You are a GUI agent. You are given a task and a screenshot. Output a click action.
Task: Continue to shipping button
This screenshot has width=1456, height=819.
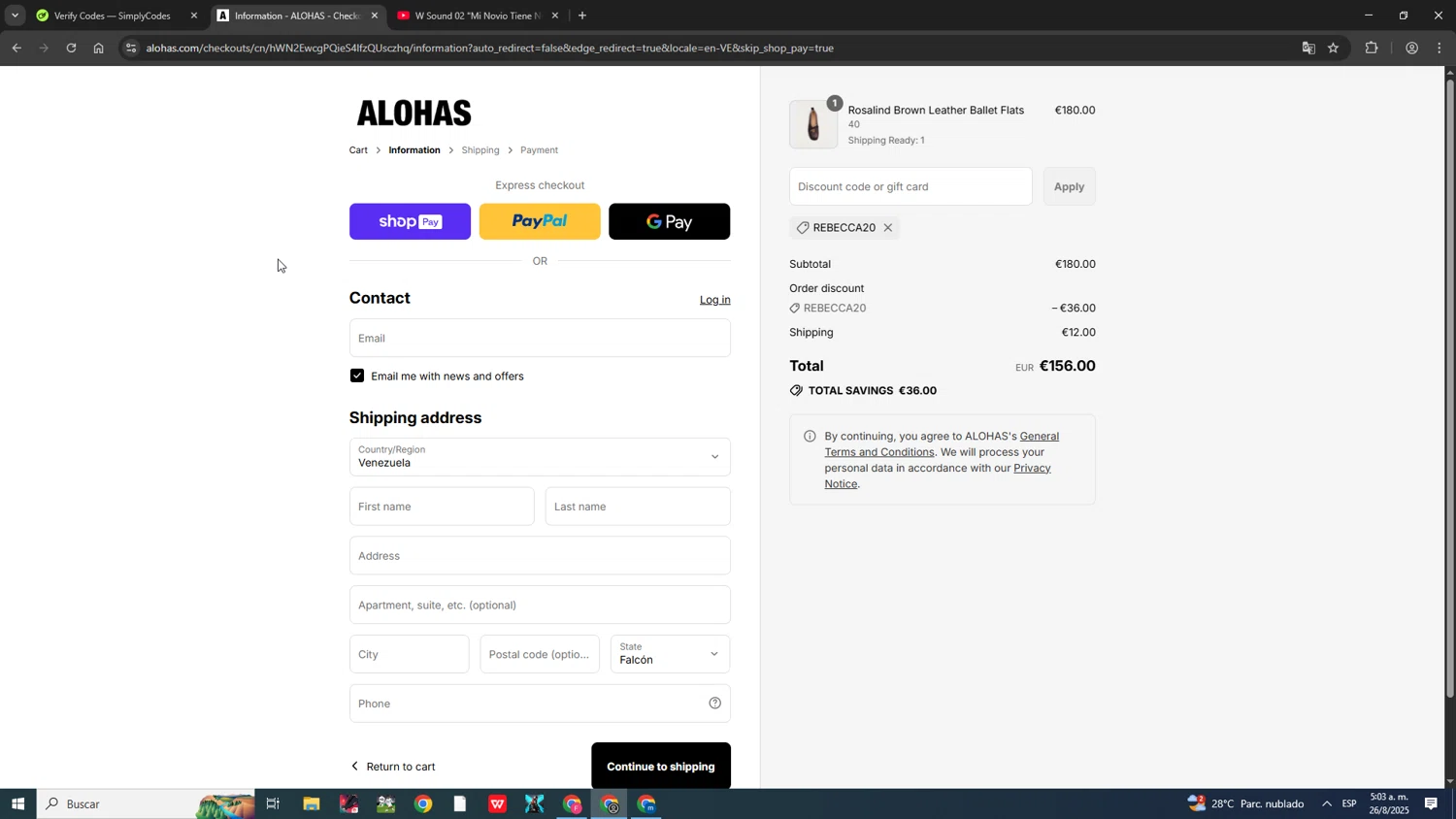pos(661,767)
